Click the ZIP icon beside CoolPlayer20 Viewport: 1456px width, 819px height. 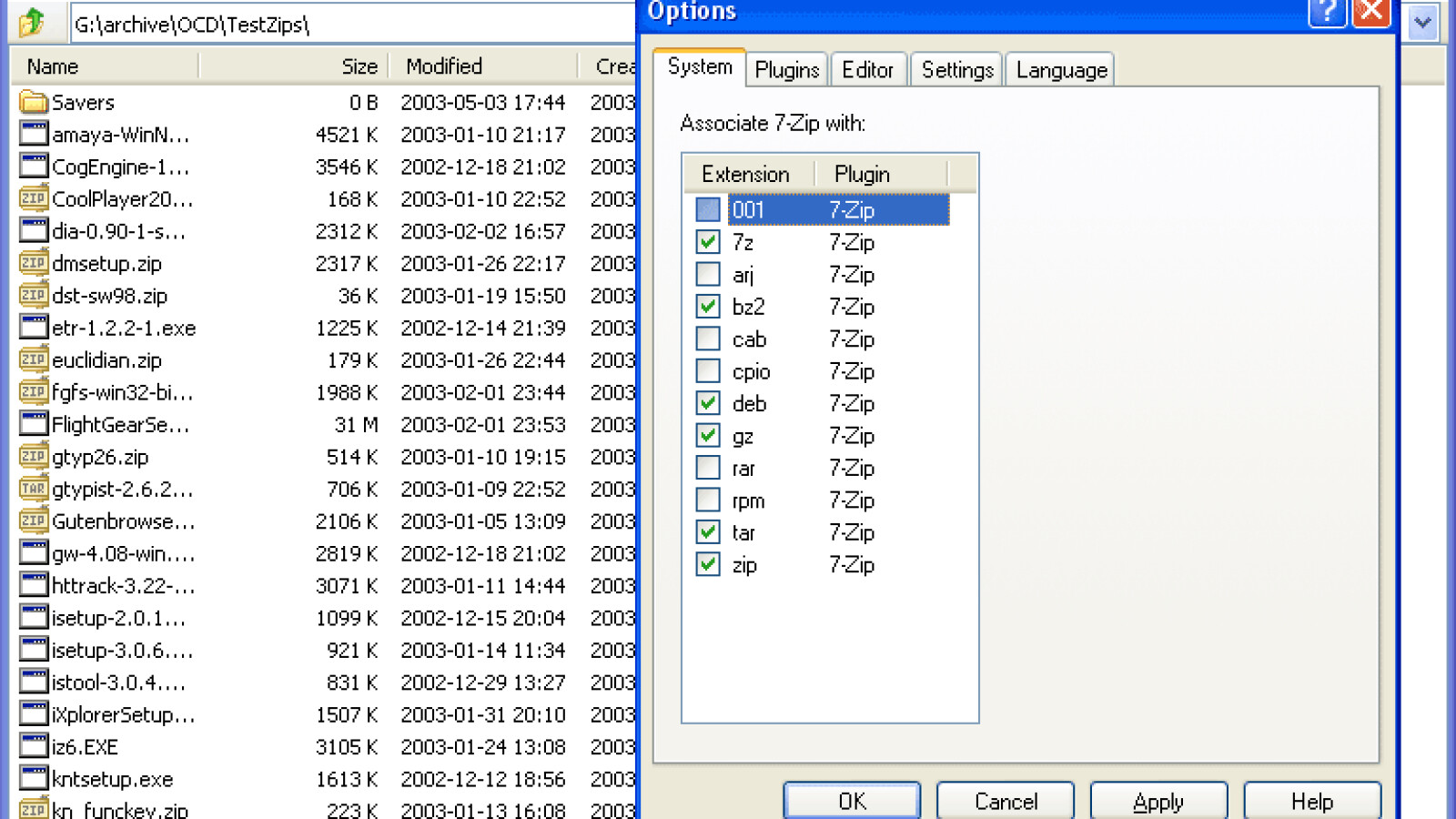[33, 198]
